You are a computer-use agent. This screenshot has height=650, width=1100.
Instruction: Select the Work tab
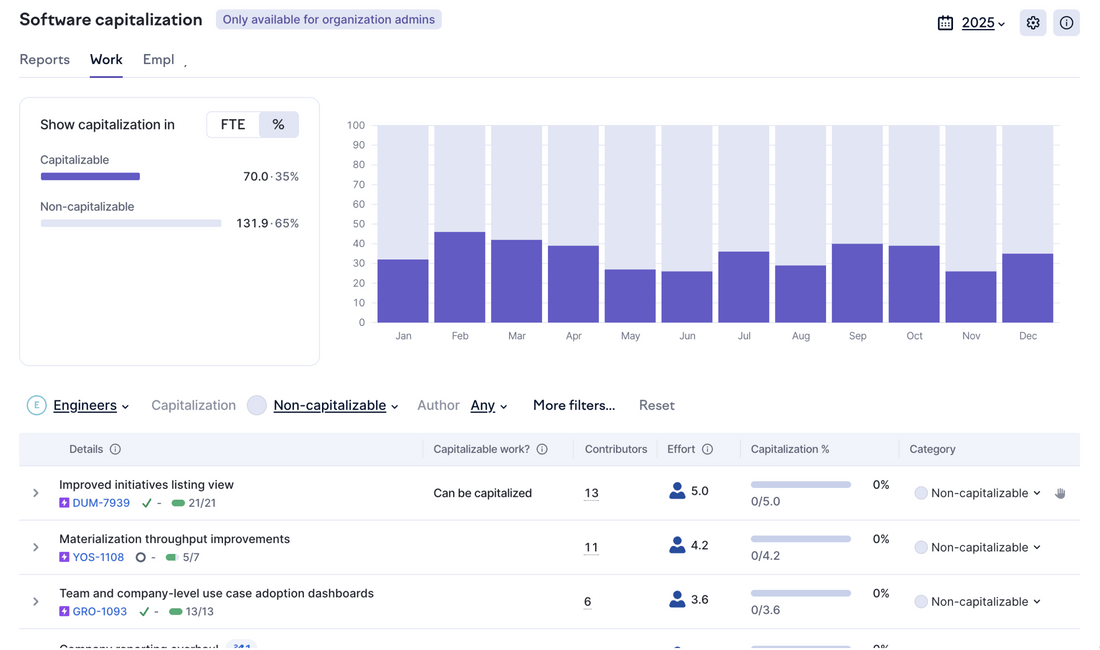pyautogui.click(x=106, y=59)
